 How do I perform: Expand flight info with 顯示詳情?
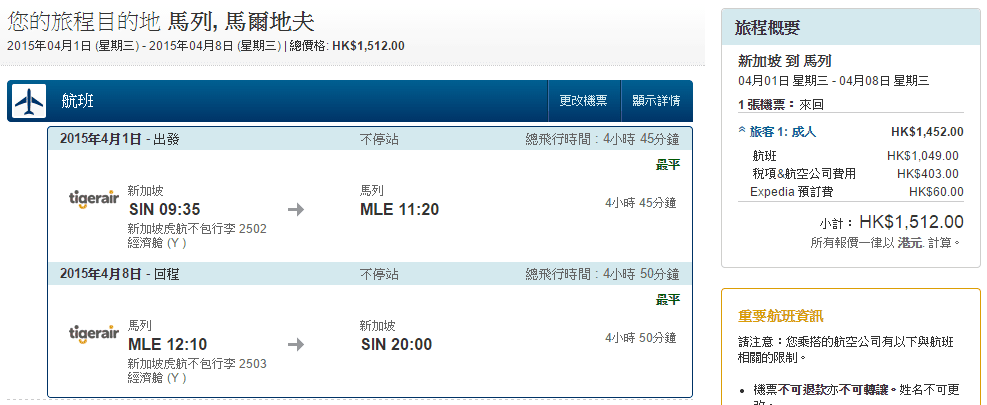coord(656,101)
